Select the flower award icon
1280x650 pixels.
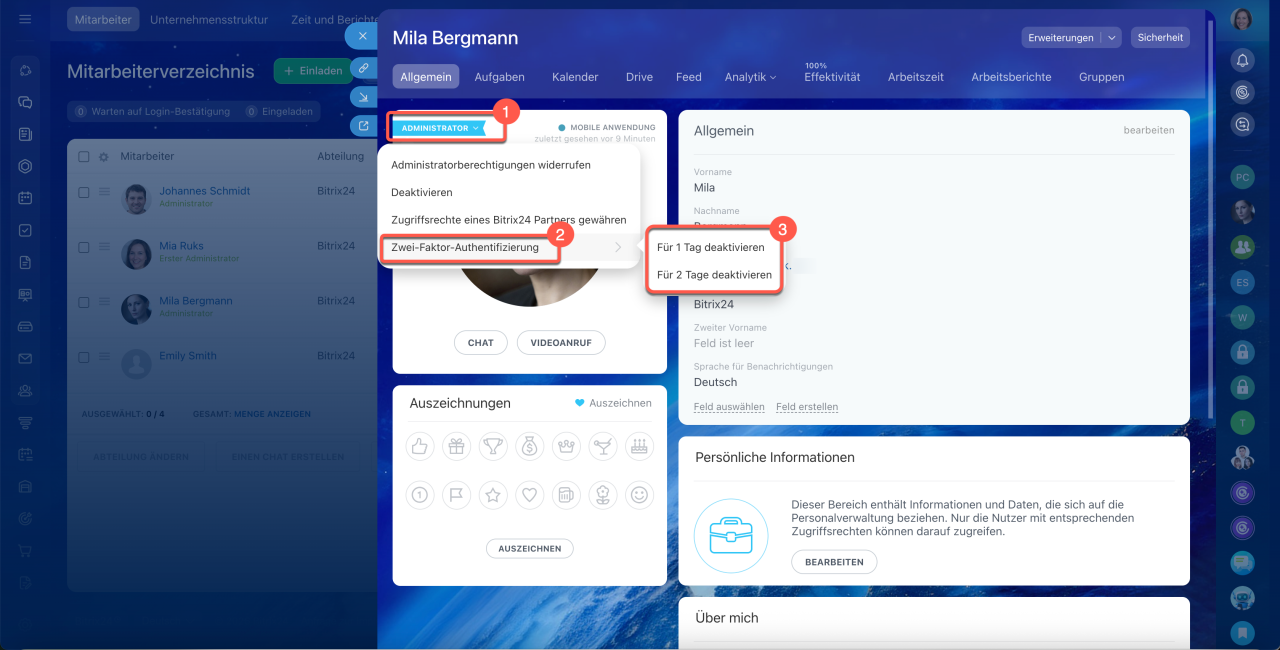(x=602, y=493)
